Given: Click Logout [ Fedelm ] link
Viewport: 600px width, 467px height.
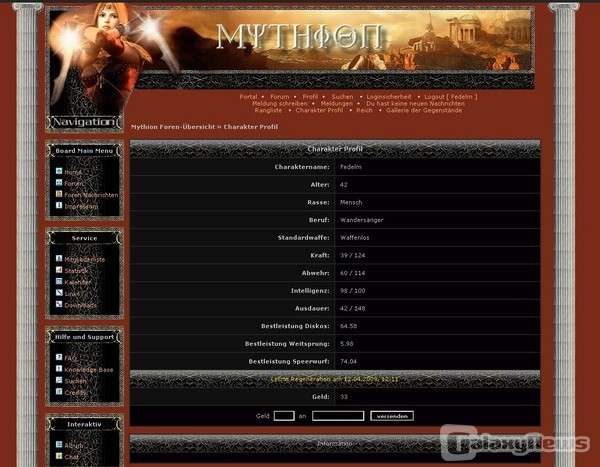Looking at the screenshot, I should click(451, 97).
